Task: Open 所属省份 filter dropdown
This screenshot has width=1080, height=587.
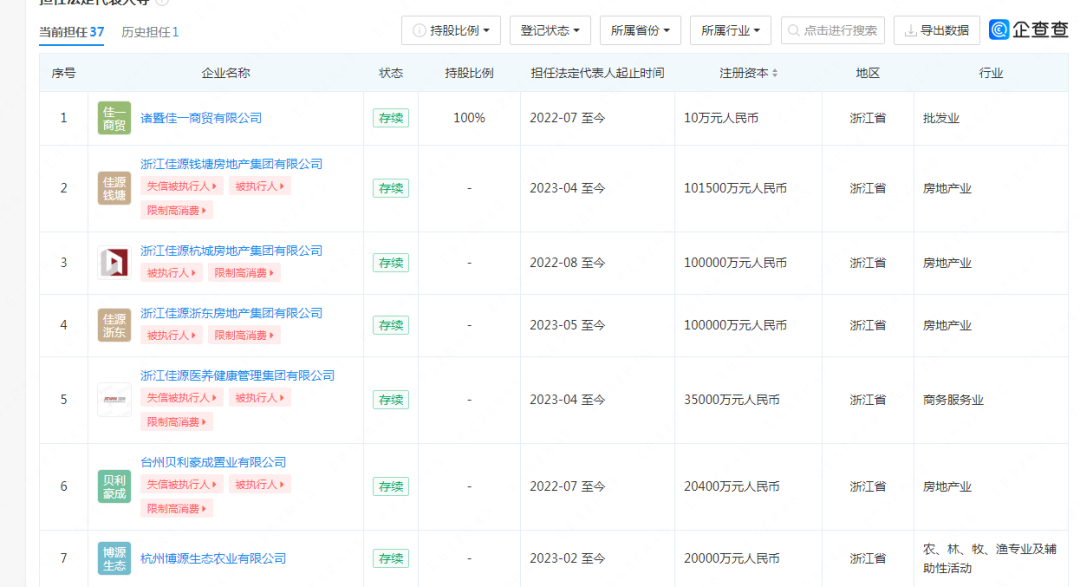Action: click(641, 30)
